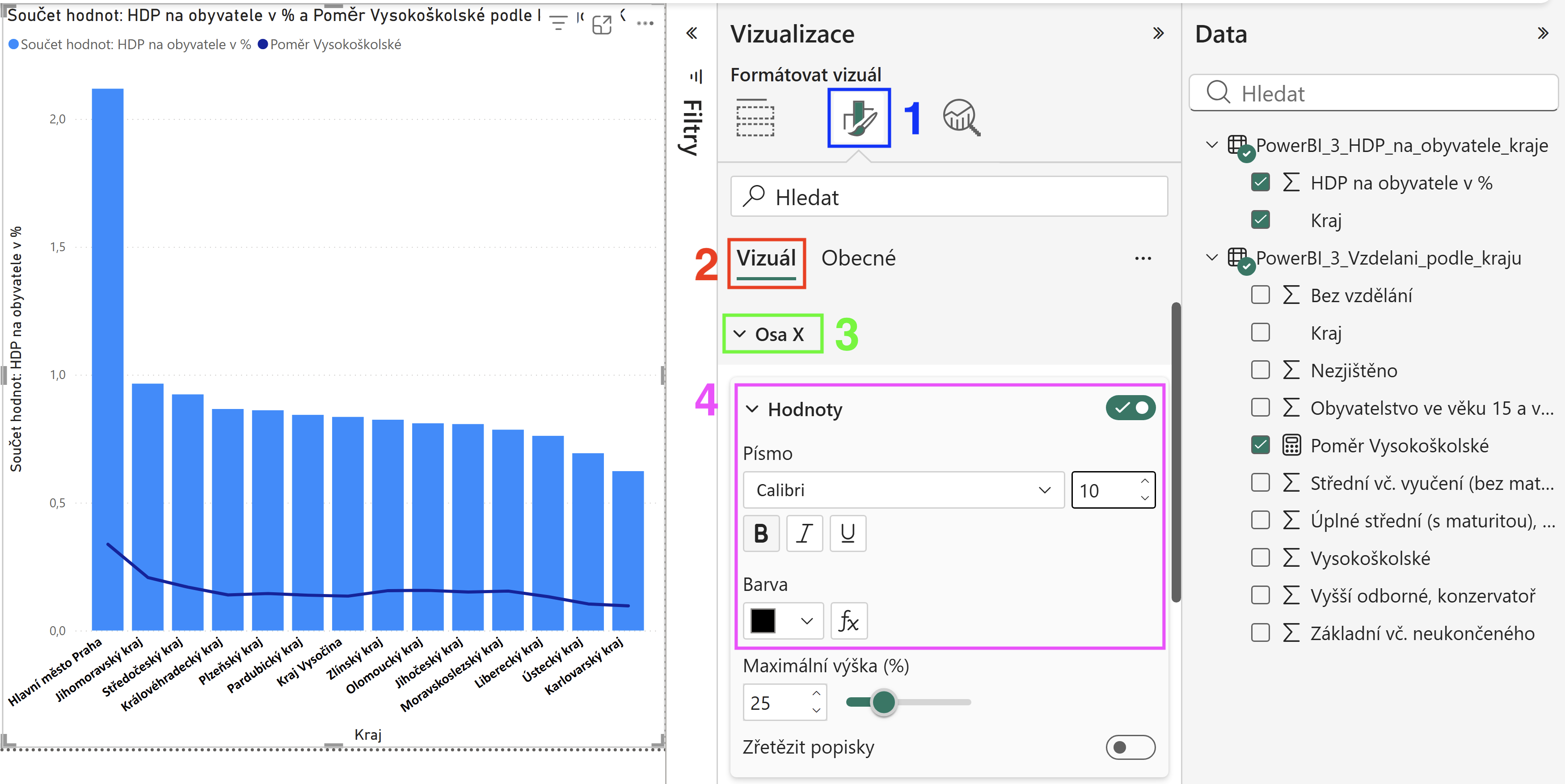Click the chart's filter icon in the header
This screenshot has height=784, width=1565.
(558, 23)
